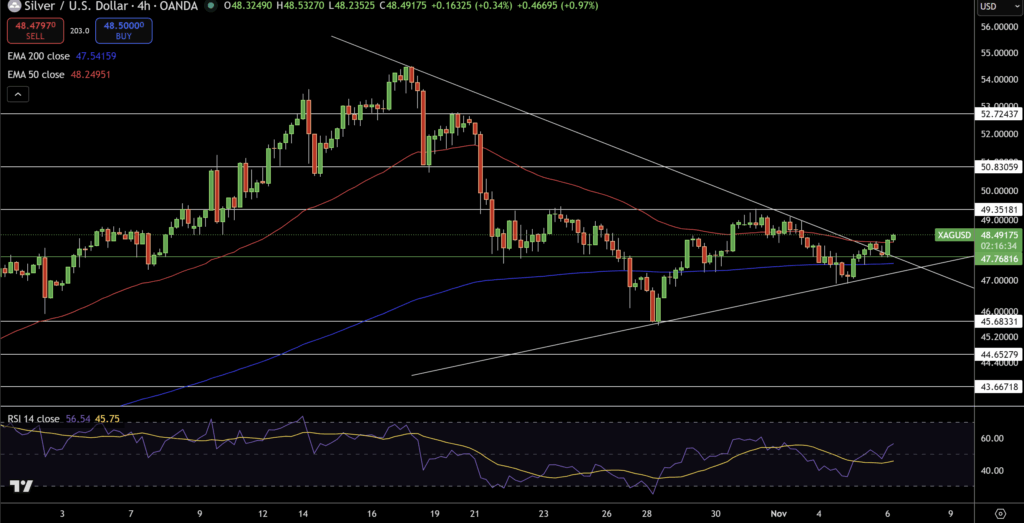This screenshot has width=1024, height=523.
Task: Click the silver symbol icon in the title
Action: 9,8
